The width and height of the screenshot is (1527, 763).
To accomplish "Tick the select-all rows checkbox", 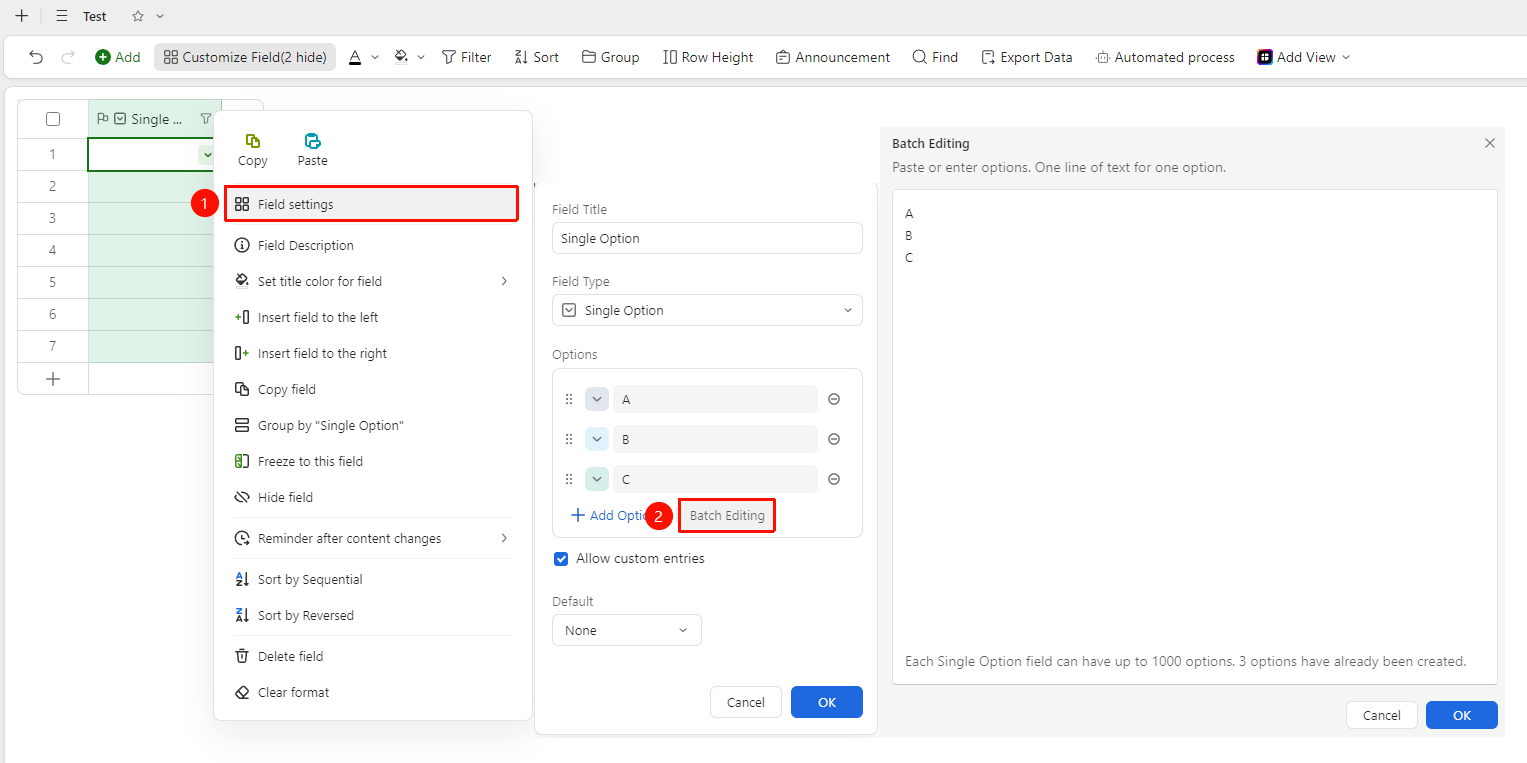I will pos(53,119).
